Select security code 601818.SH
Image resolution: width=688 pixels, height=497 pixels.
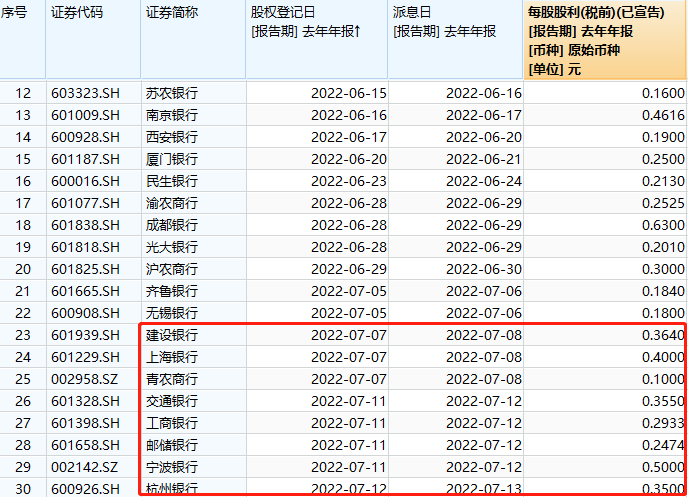pos(85,247)
